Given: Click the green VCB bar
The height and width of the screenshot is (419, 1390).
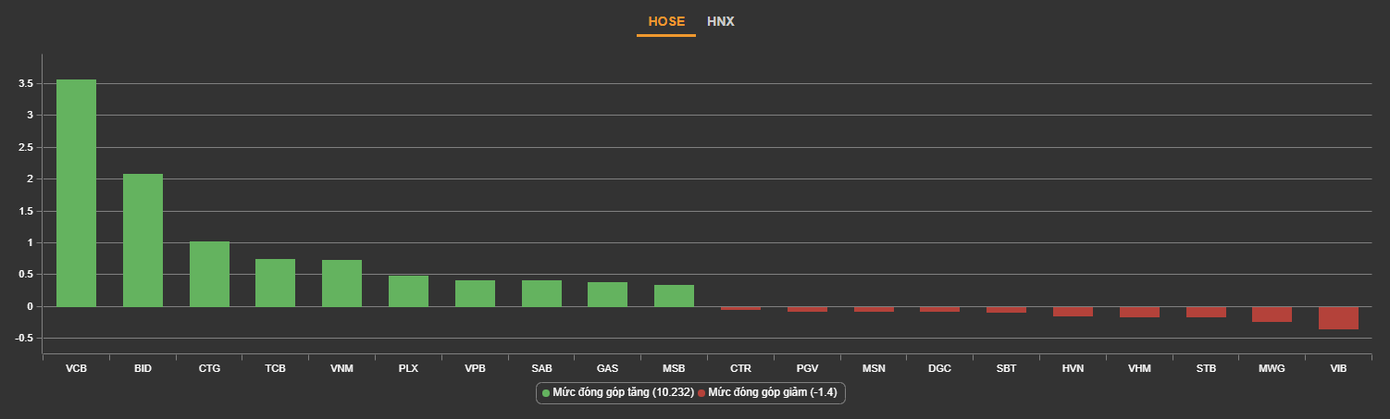Looking at the screenshot, I should [x=76, y=192].
